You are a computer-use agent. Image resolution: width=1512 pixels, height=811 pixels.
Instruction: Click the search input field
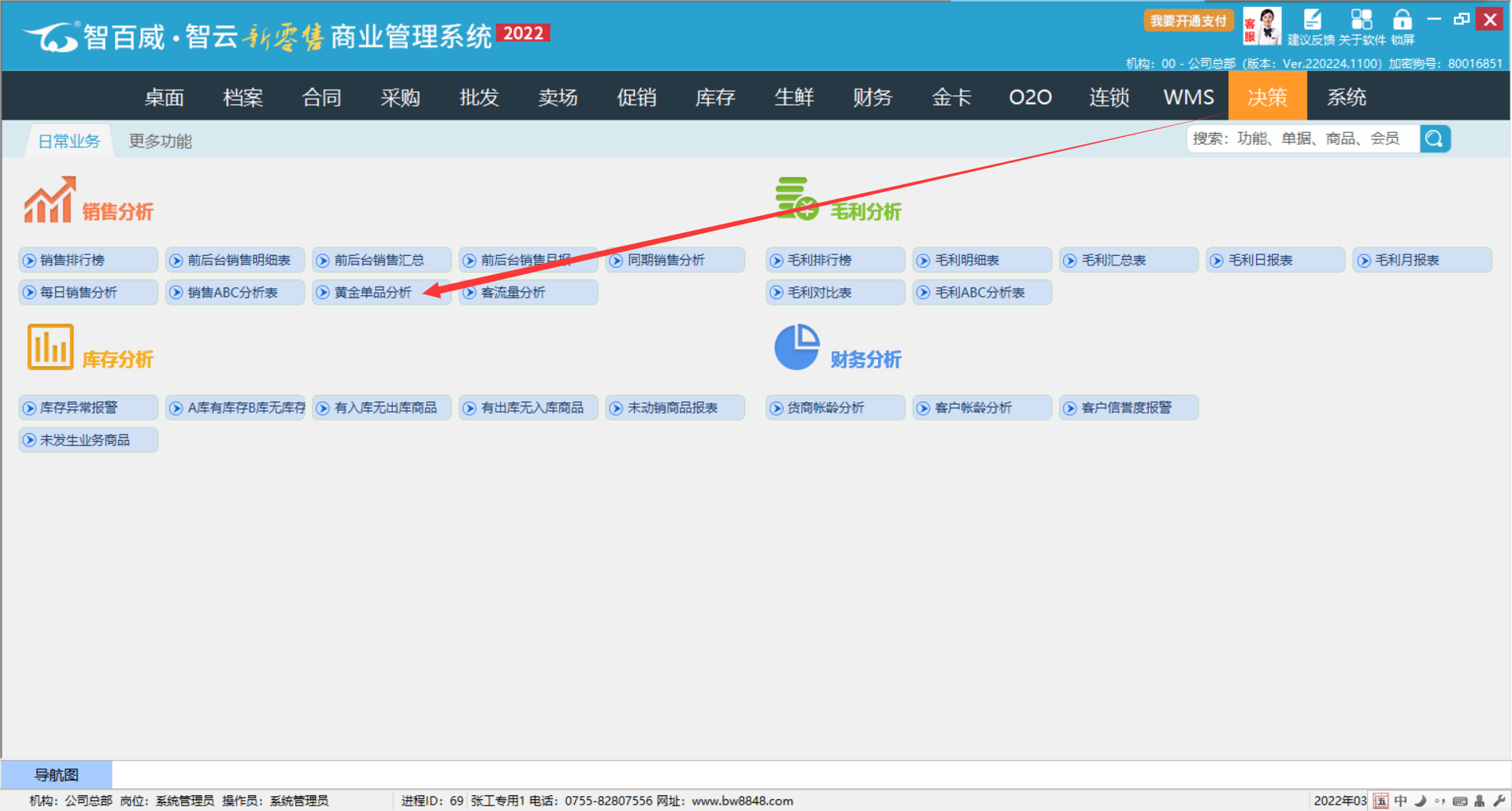pos(1302,139)
